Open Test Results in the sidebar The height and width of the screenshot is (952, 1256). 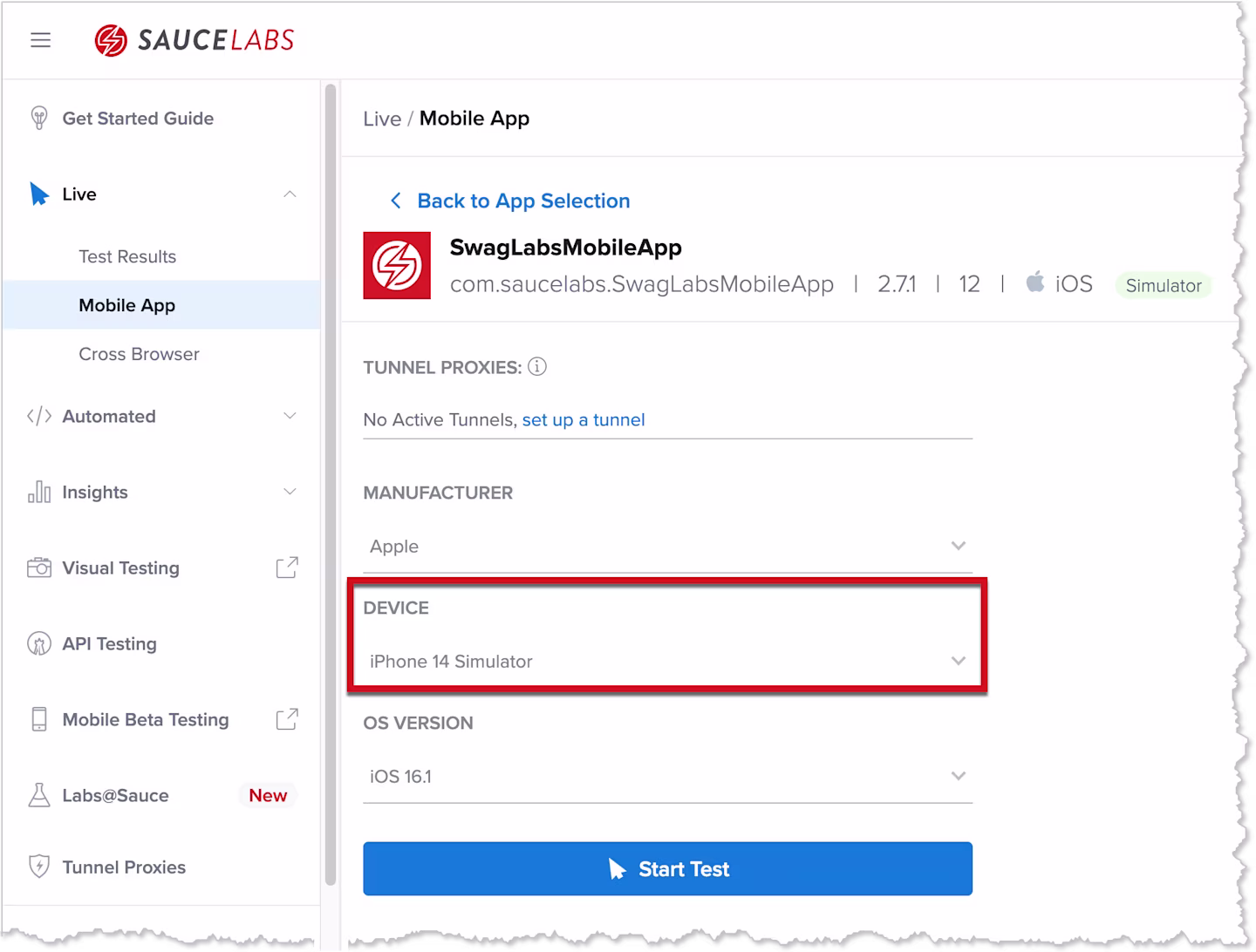pos(127,256)
